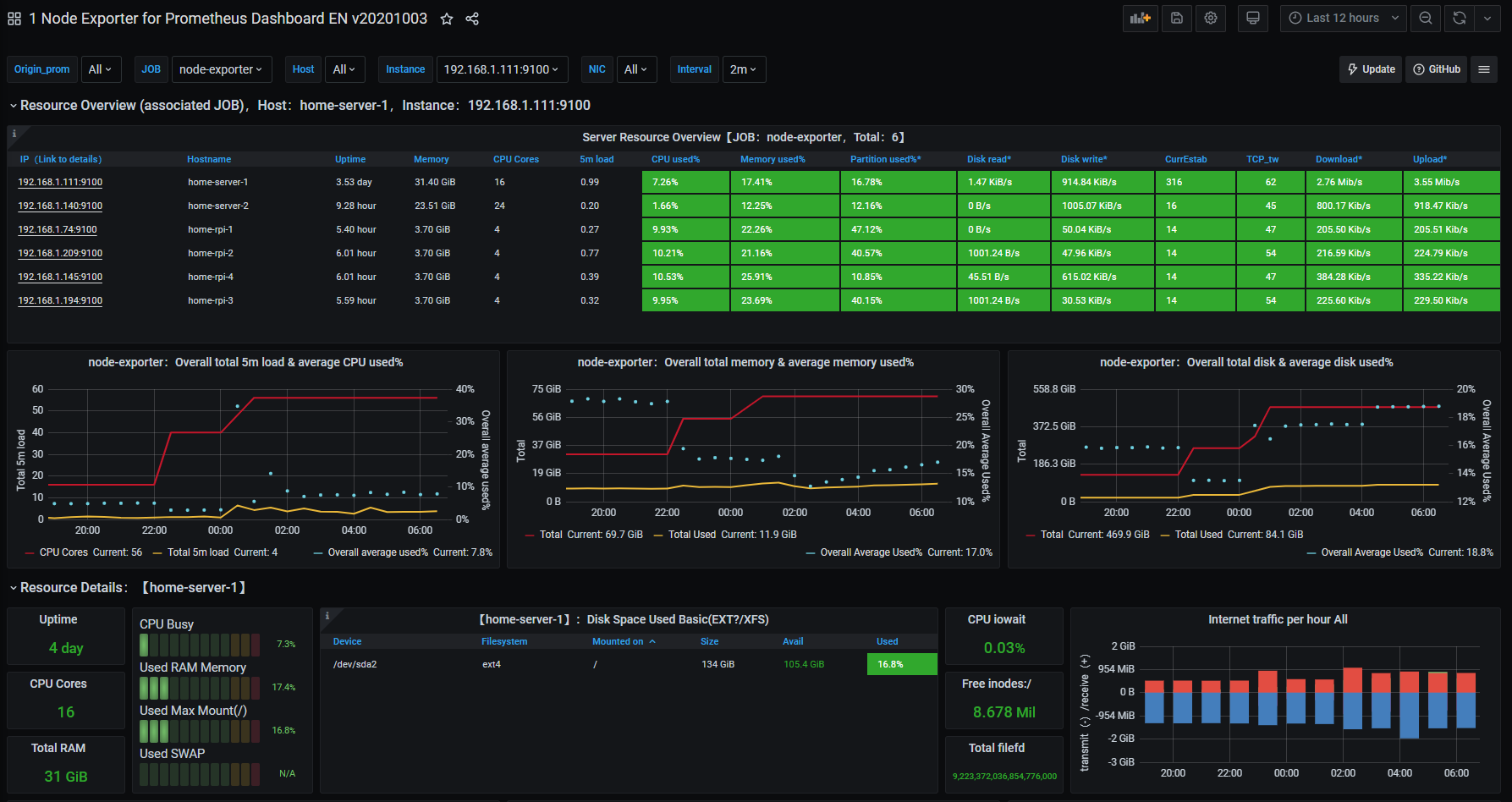Collapse the Resource Overview section
The width and height of the screenshot is (1512, 802).
coord(13,105)
